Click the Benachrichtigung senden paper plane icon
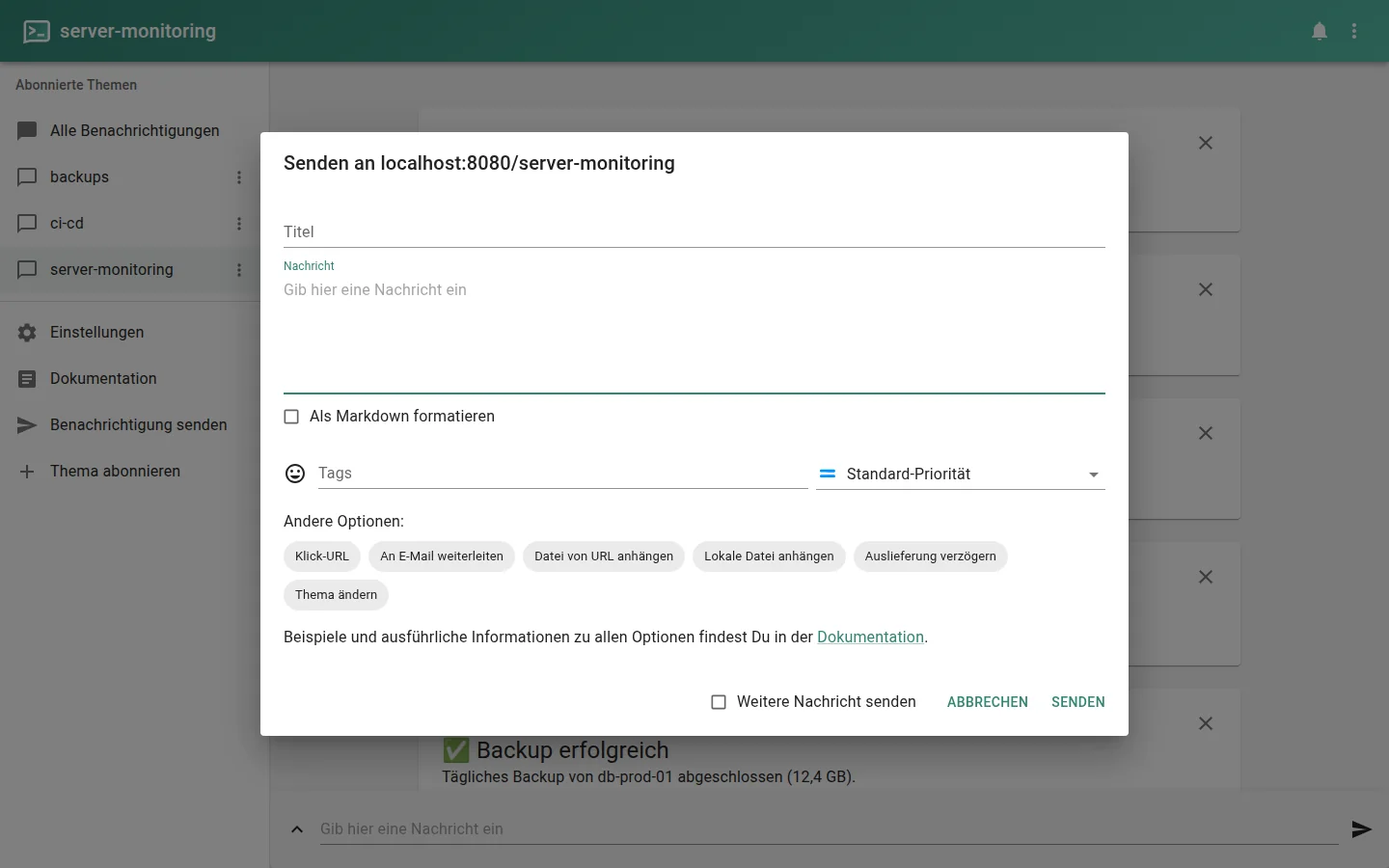Image resolution: width=1389 pixels, height=868 pixels. point(27,425)
